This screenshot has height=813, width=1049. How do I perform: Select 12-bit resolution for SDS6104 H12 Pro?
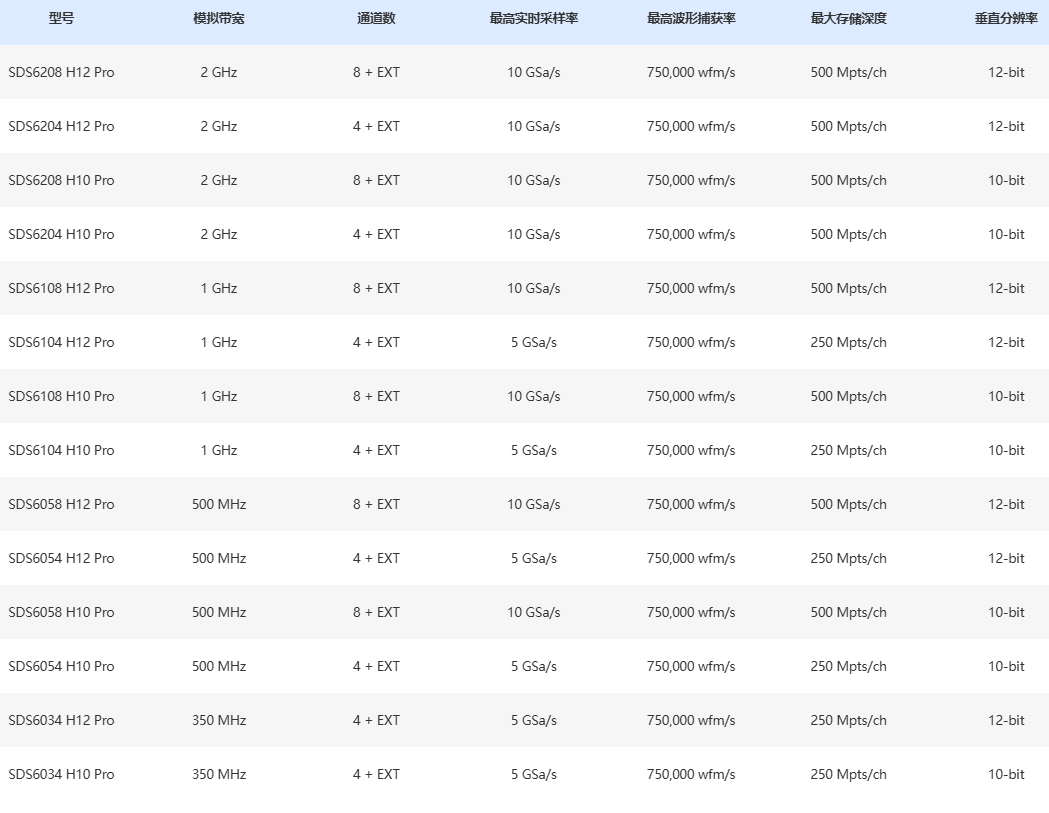pyautogui.click(x=1006, y=343)
